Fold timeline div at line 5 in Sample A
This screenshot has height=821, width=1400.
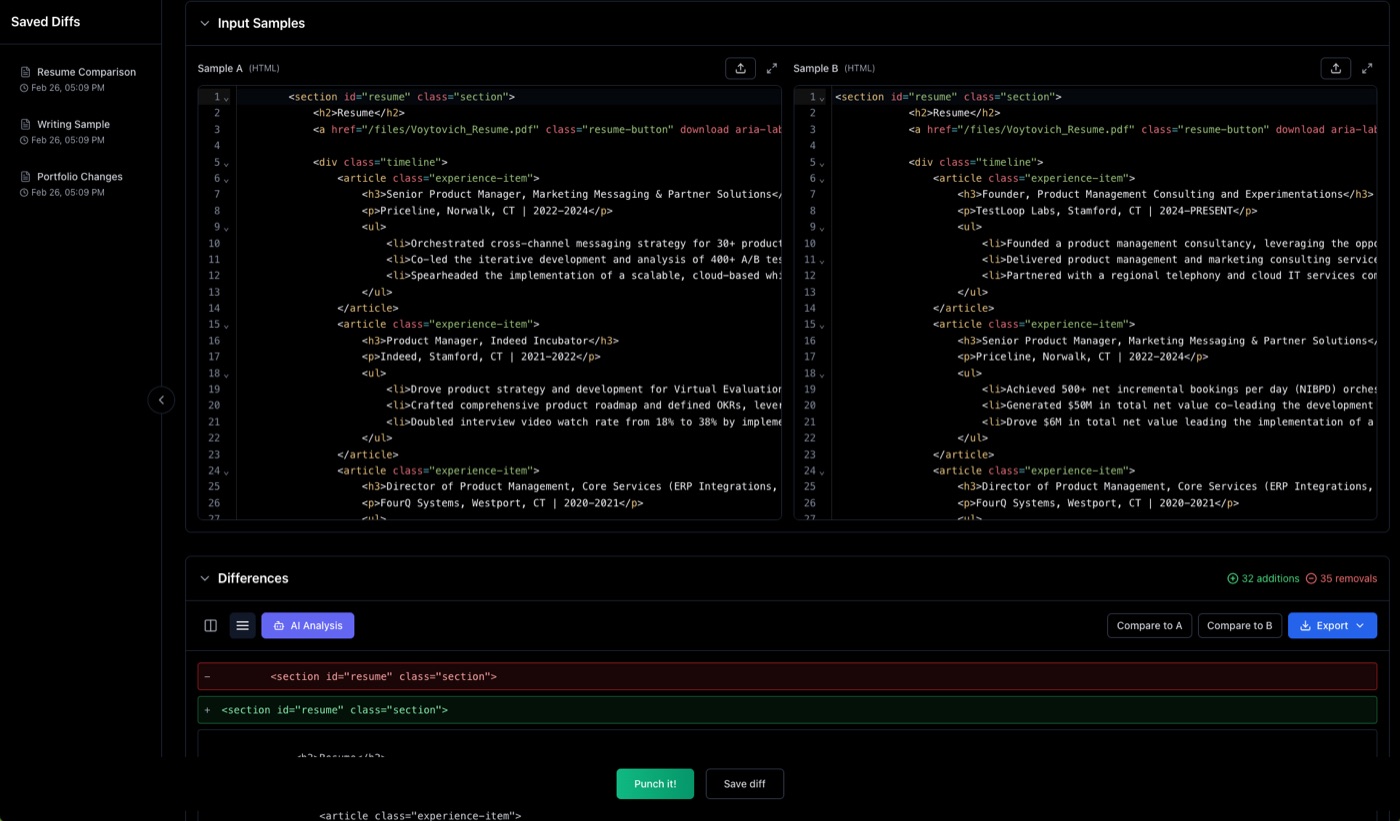click(227, 163)
